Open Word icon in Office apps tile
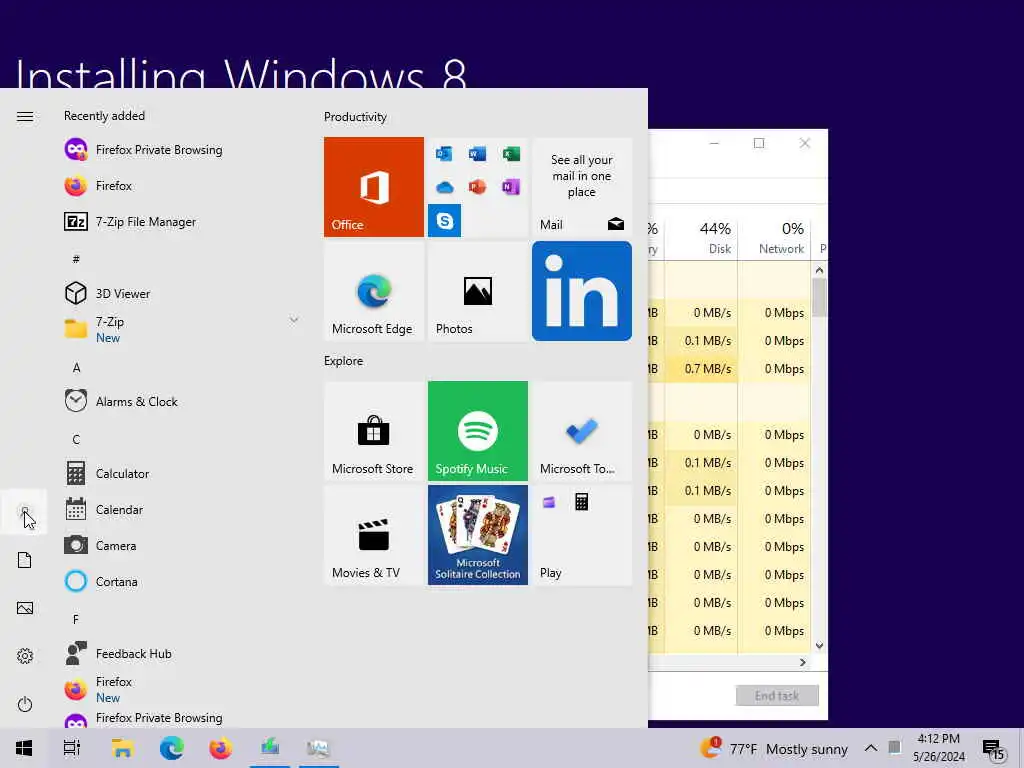Screen dimensions: 1024x768 click(x=477, y=153)
